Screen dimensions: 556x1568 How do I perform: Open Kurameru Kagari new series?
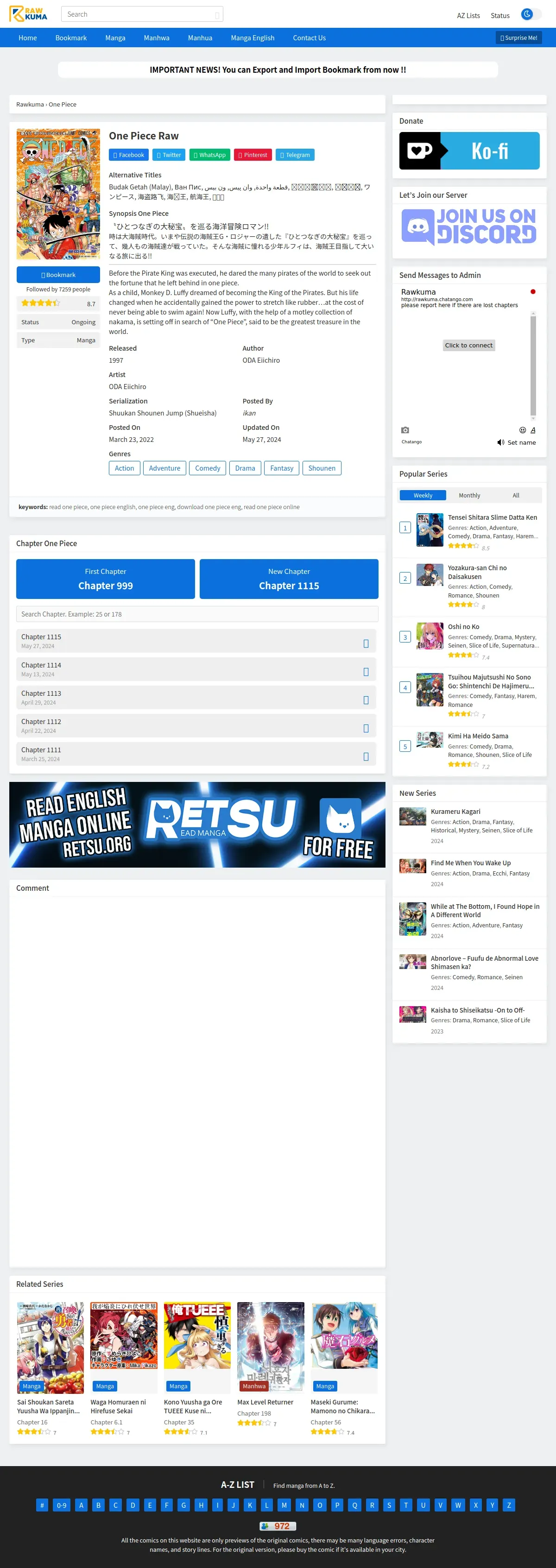(455, 812)
